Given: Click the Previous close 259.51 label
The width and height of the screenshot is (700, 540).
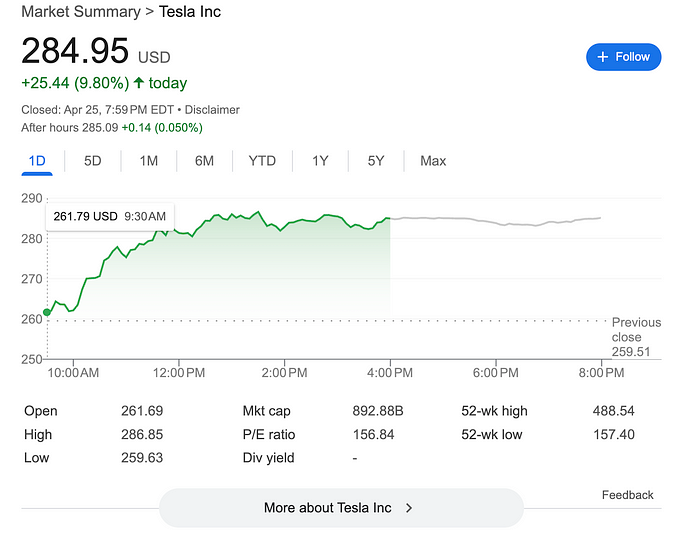Looking at the screenshot, I should coord(636,337).
